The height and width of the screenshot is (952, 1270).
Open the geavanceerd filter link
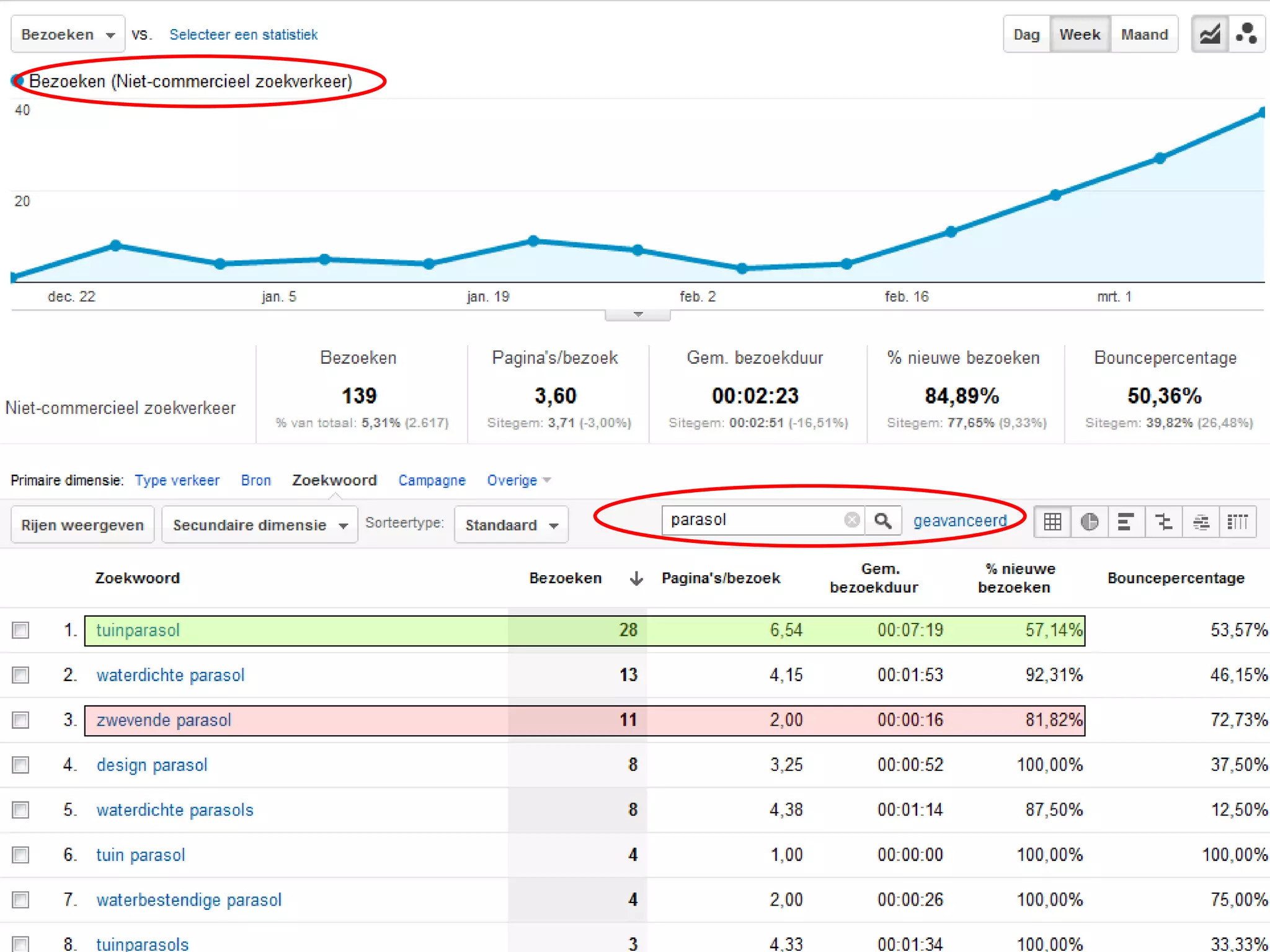(959, 521)
